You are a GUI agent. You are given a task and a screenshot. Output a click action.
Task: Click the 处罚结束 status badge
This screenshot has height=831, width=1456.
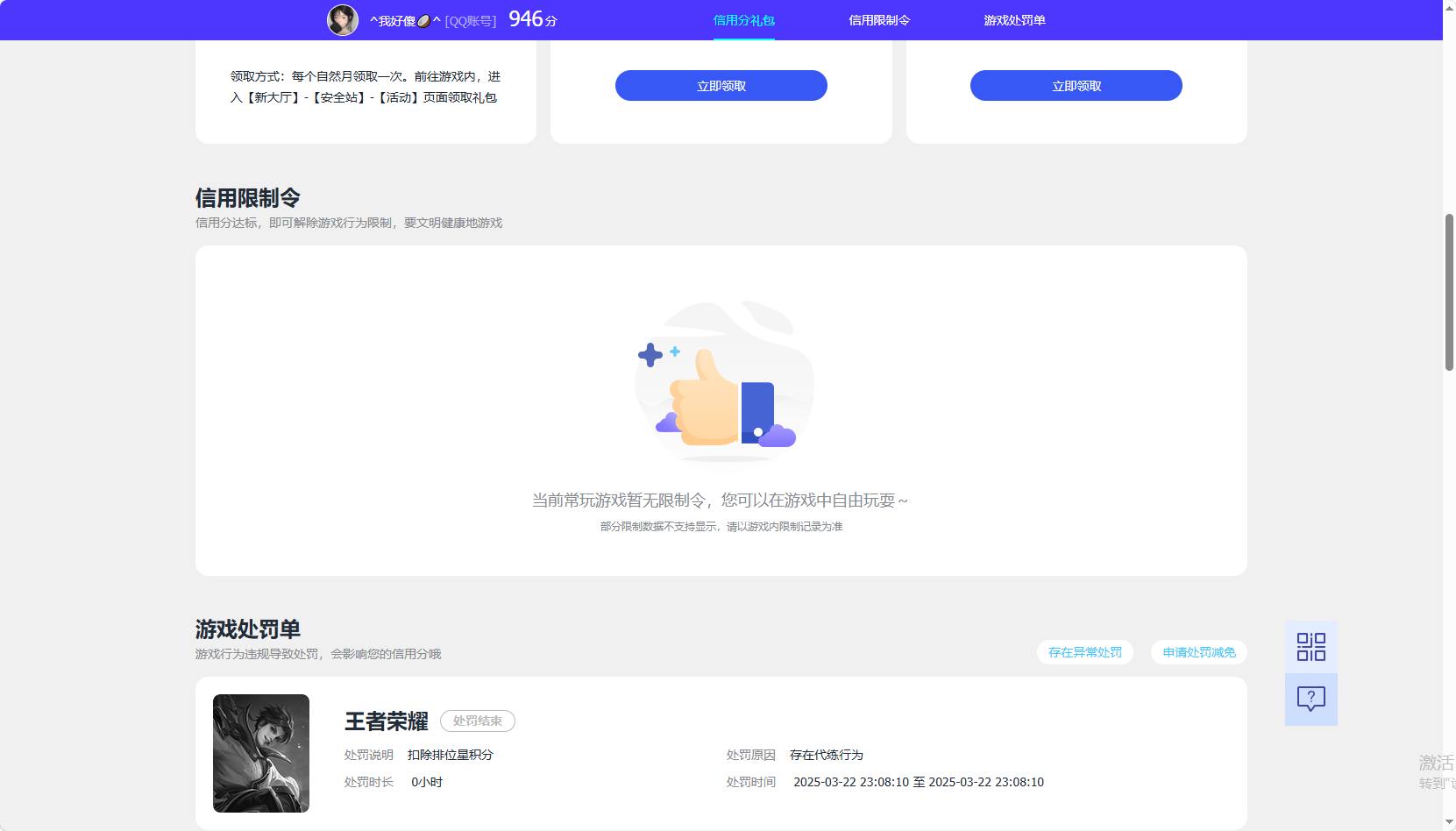click(x=478, y=721)
